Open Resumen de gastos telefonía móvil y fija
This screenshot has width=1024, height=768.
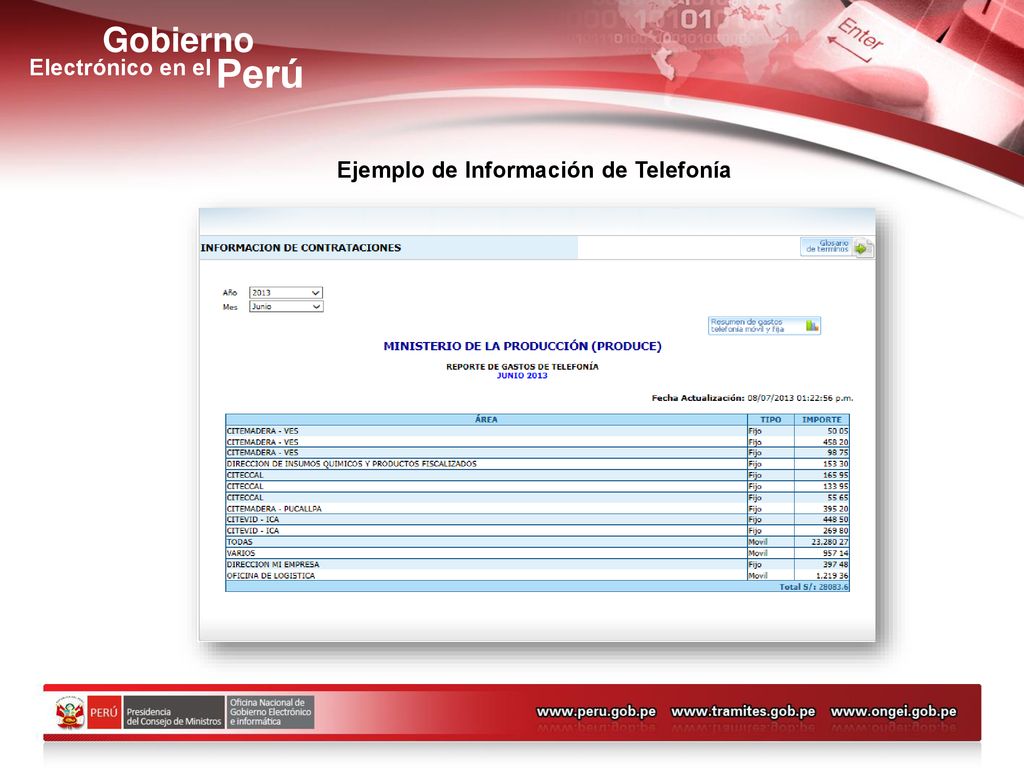pyautogui.click(x=764, y=325)
